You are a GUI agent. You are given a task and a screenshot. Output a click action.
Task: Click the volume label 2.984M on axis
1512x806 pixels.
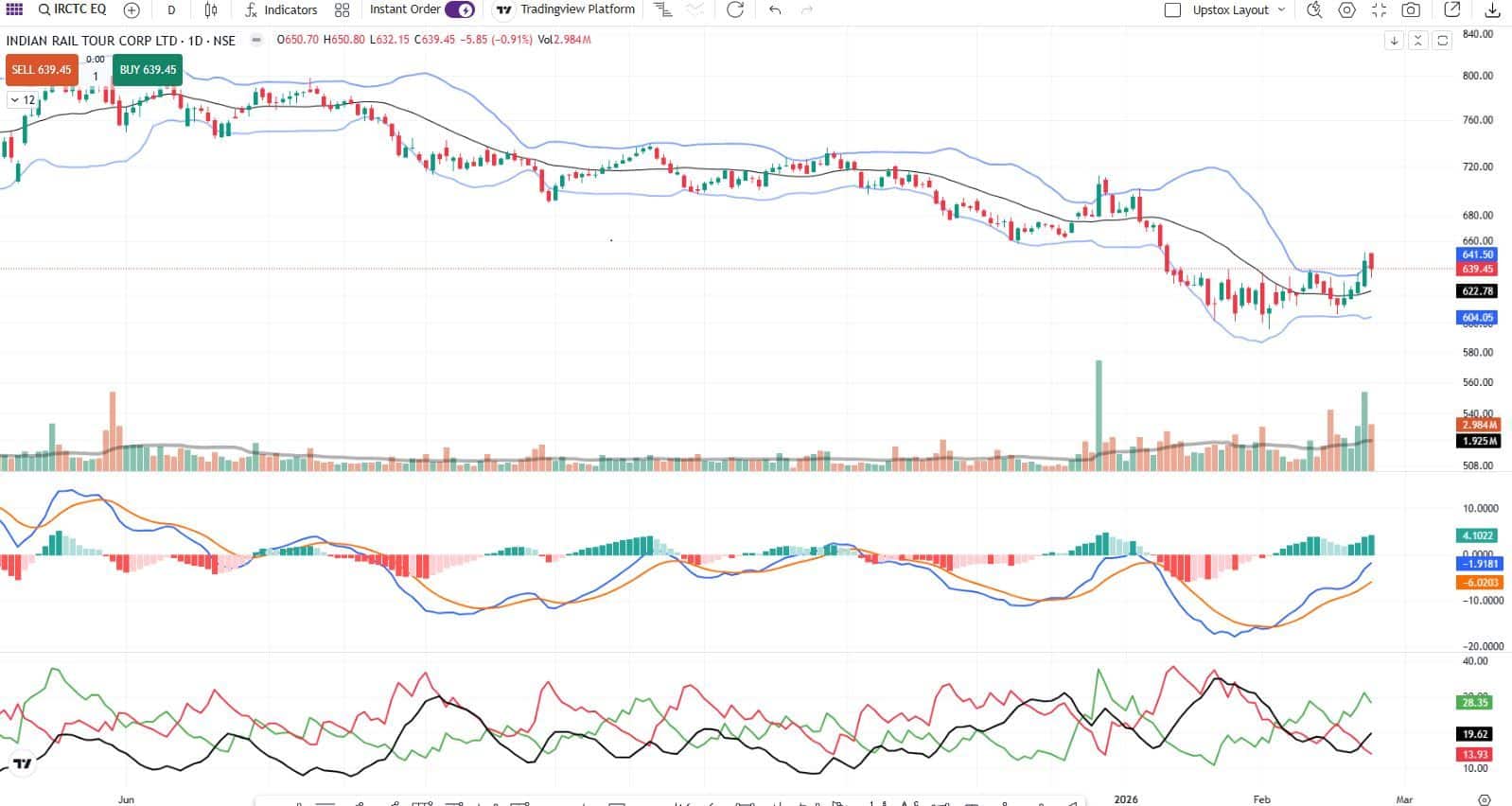(x=1479, y=426)
